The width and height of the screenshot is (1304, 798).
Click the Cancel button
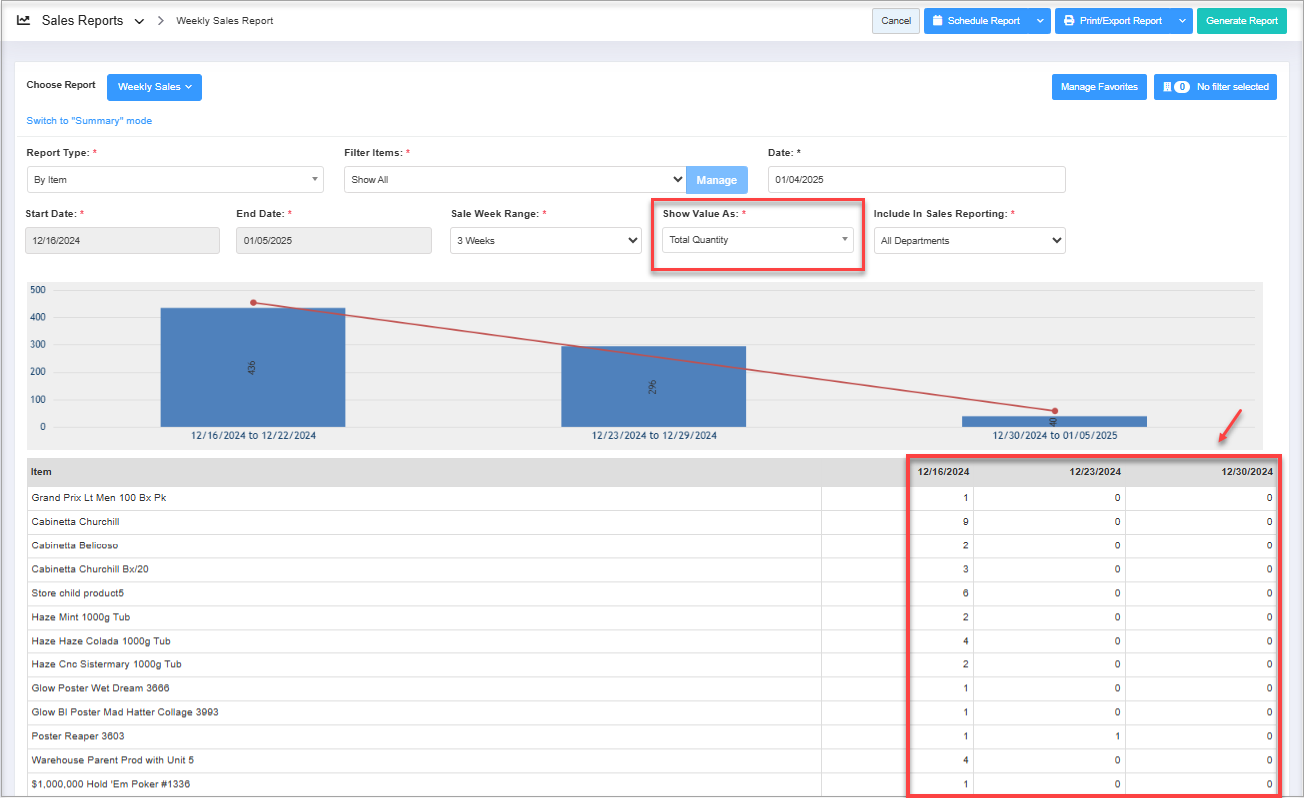point(896,21)
